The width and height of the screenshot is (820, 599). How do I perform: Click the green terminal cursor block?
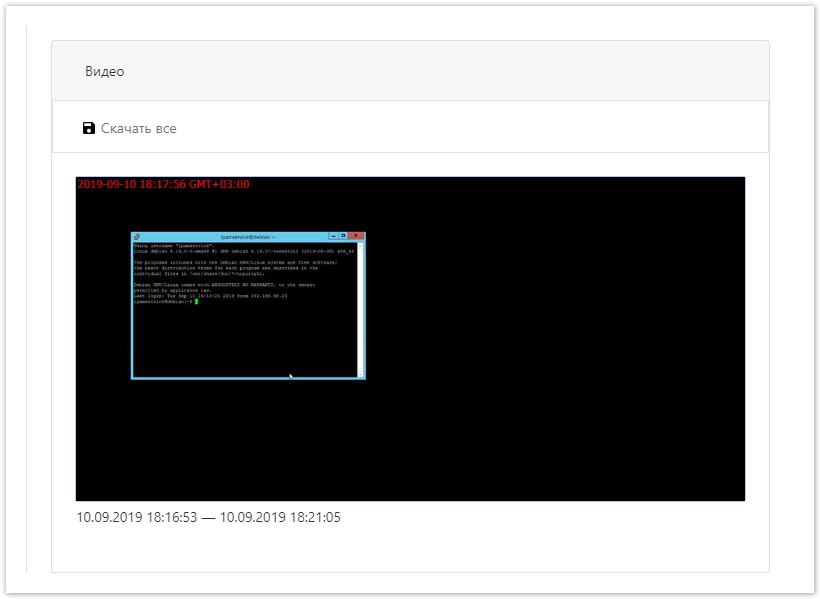(x=197, y=301)
